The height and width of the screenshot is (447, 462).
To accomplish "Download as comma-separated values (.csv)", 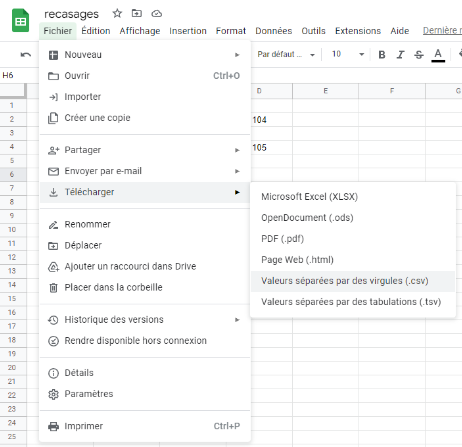I will tap(353, 281).
